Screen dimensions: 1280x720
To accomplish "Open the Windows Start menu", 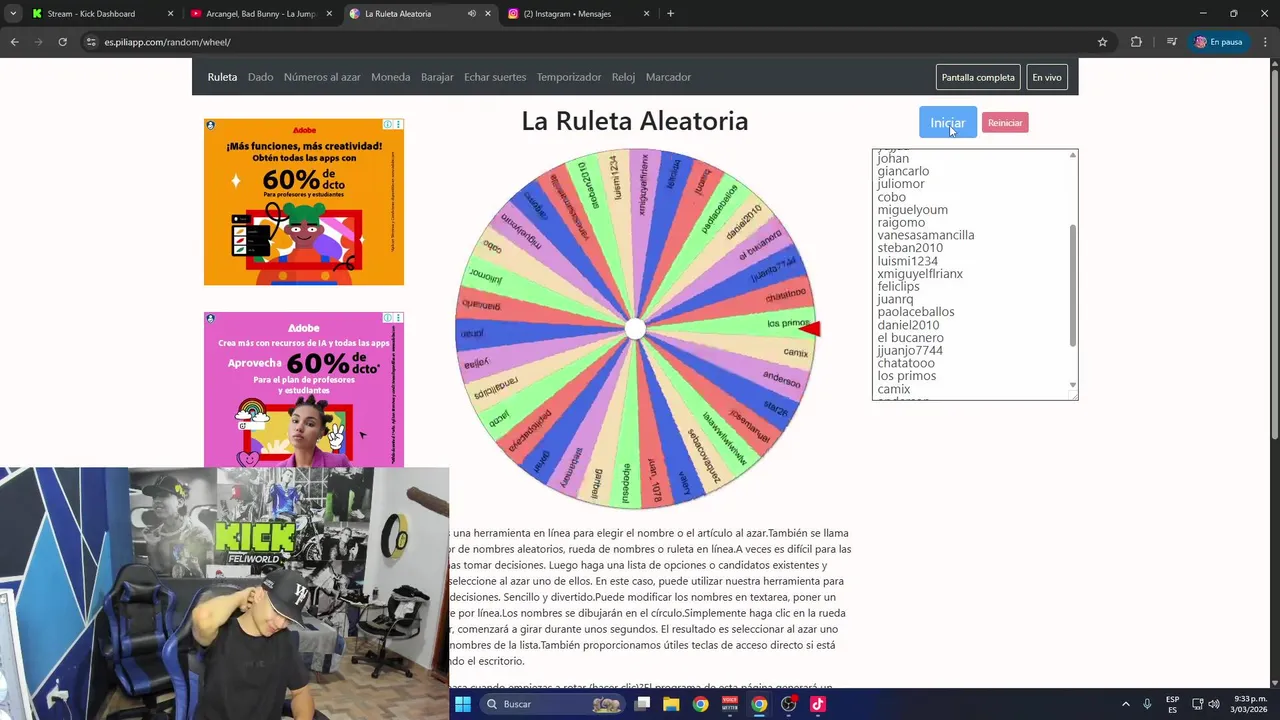I will click(462, 704).
